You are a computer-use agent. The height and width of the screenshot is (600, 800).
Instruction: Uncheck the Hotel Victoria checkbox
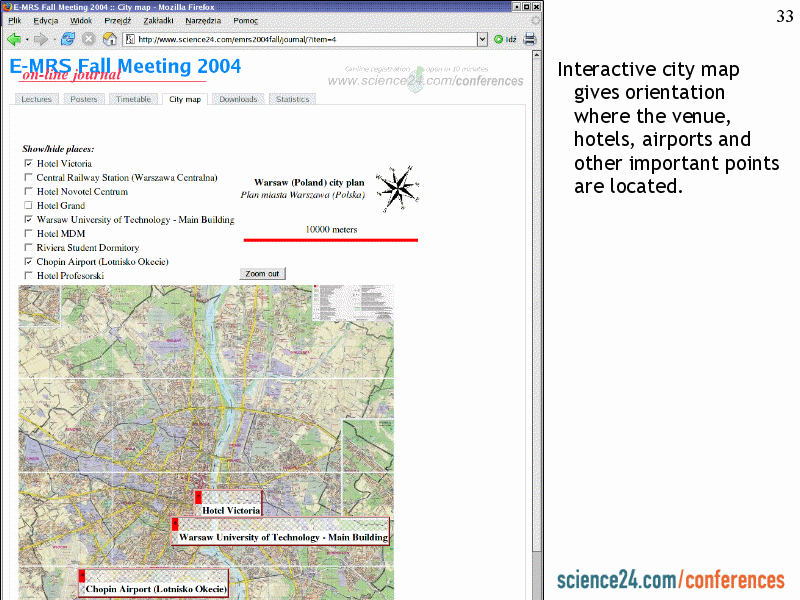coord(28,163)
